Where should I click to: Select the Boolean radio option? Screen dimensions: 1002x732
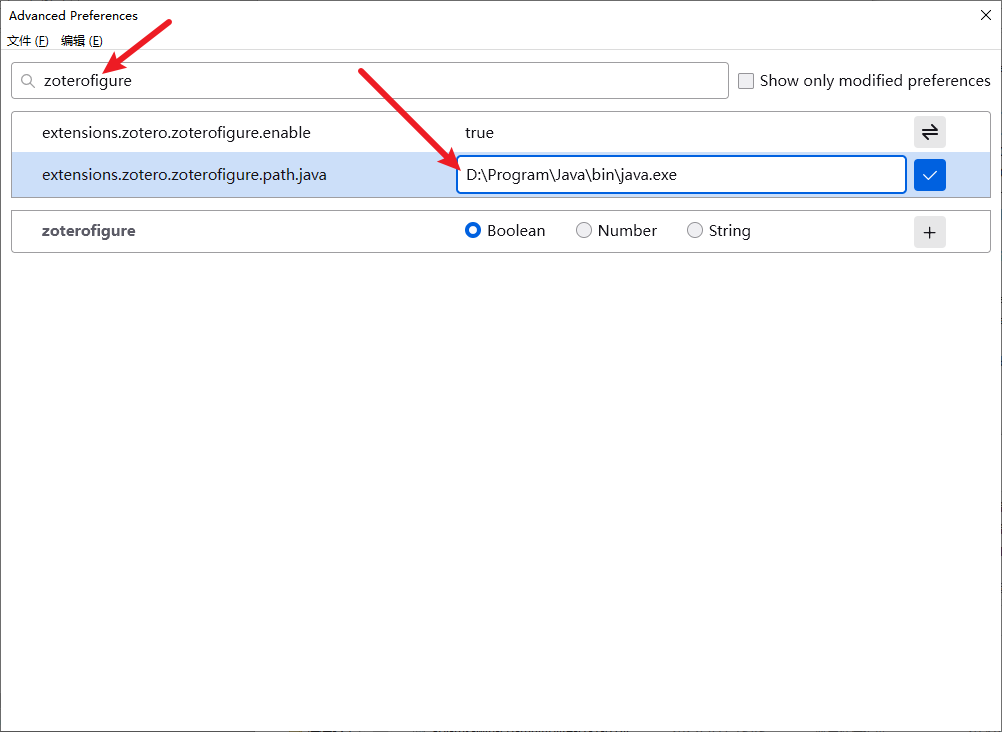coord(473,231)
